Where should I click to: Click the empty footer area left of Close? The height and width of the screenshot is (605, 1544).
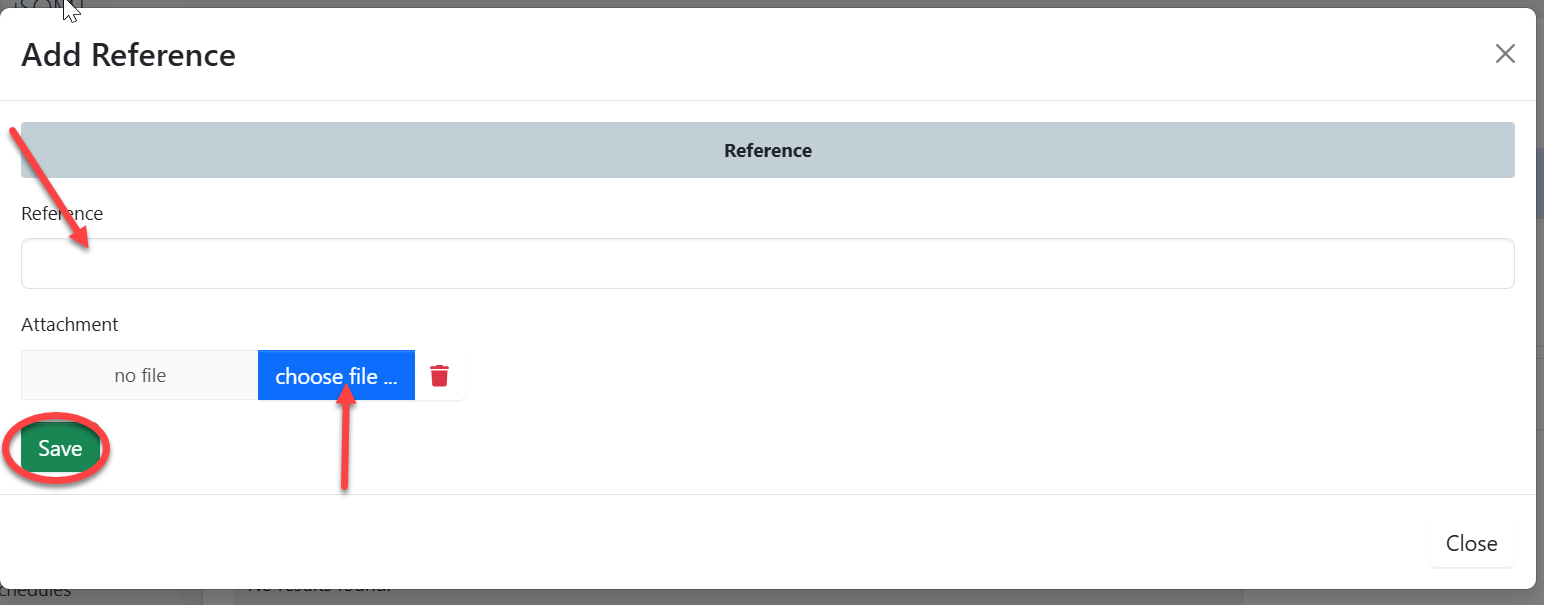(700, 543)
